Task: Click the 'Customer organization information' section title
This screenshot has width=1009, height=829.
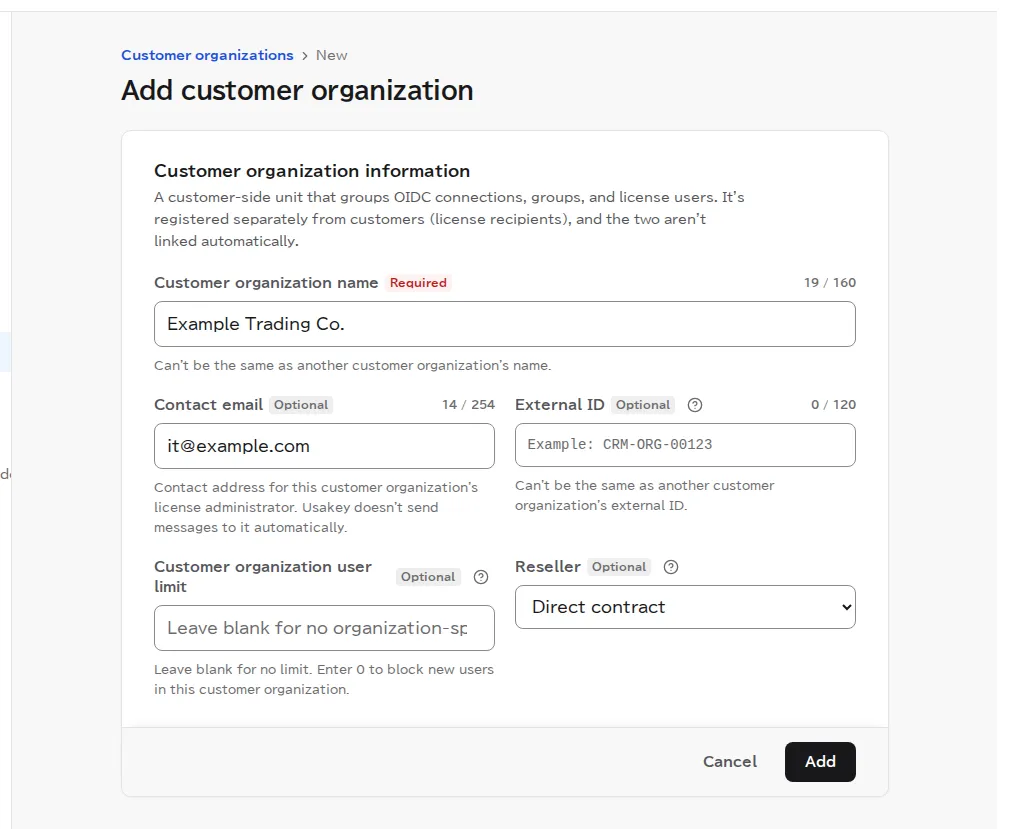Action: [x=312, y=171]
